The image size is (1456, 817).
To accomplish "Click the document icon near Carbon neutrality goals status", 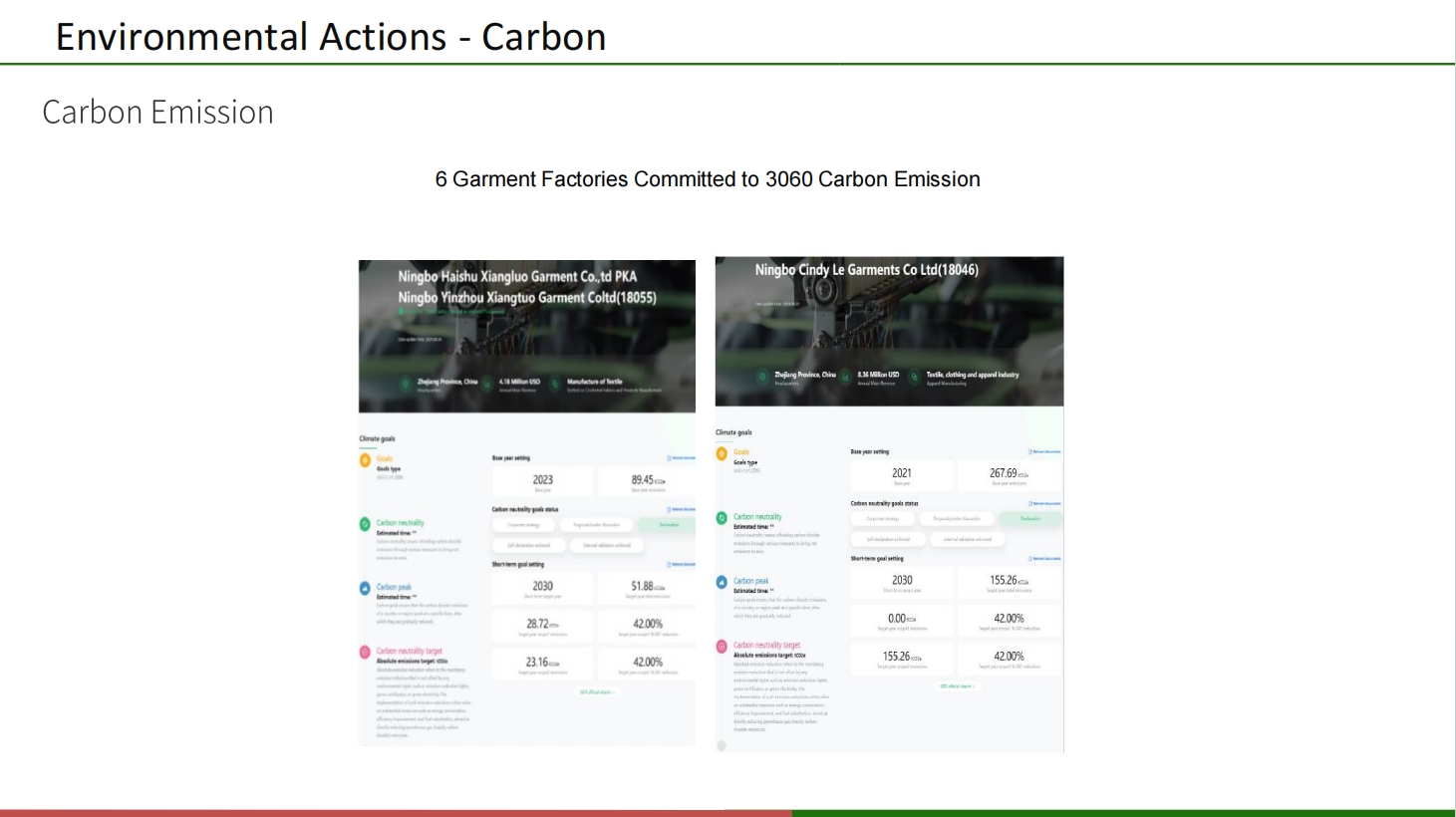I will (x=671, y=508).
